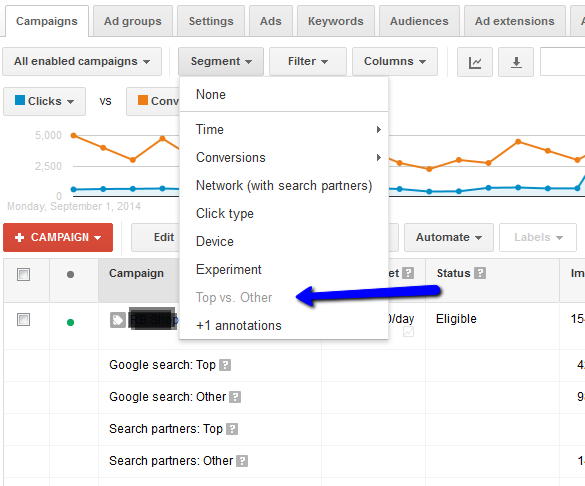Screen dimensions: 585x486
Task: Open help icon beside Google search: Other
Action: tap(235, 397)
